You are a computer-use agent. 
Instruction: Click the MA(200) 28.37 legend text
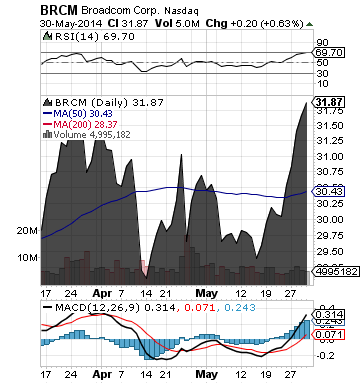[x=85, y=124]
